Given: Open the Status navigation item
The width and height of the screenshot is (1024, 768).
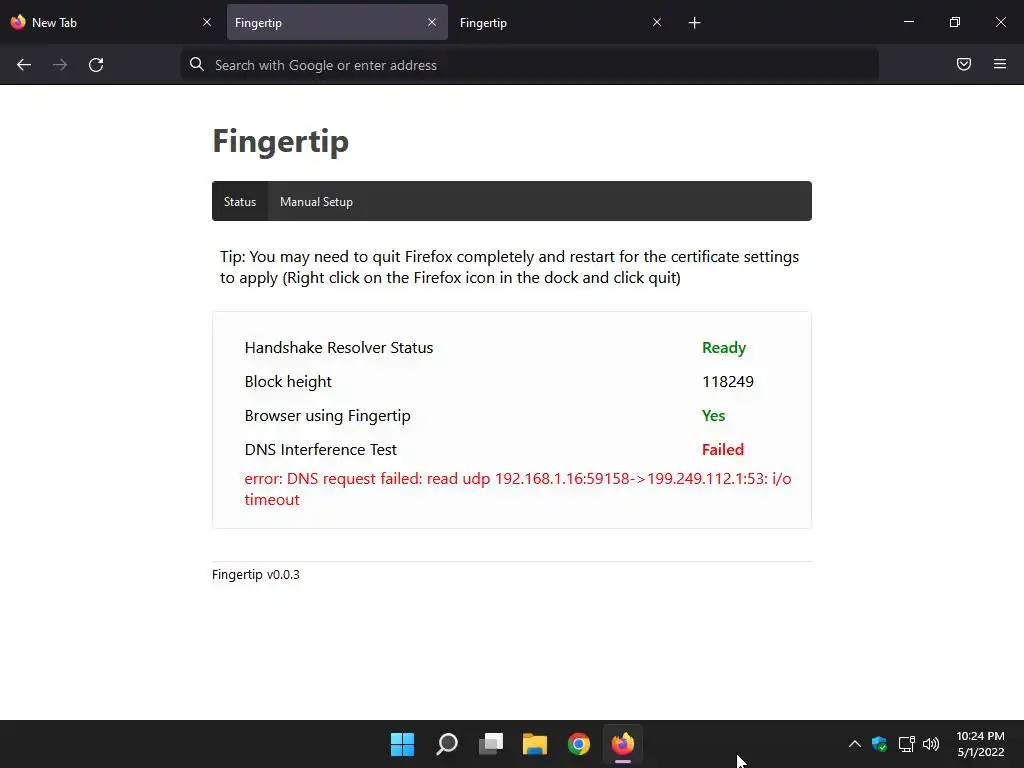Looking at the screenshot, I should coord(240,202).
